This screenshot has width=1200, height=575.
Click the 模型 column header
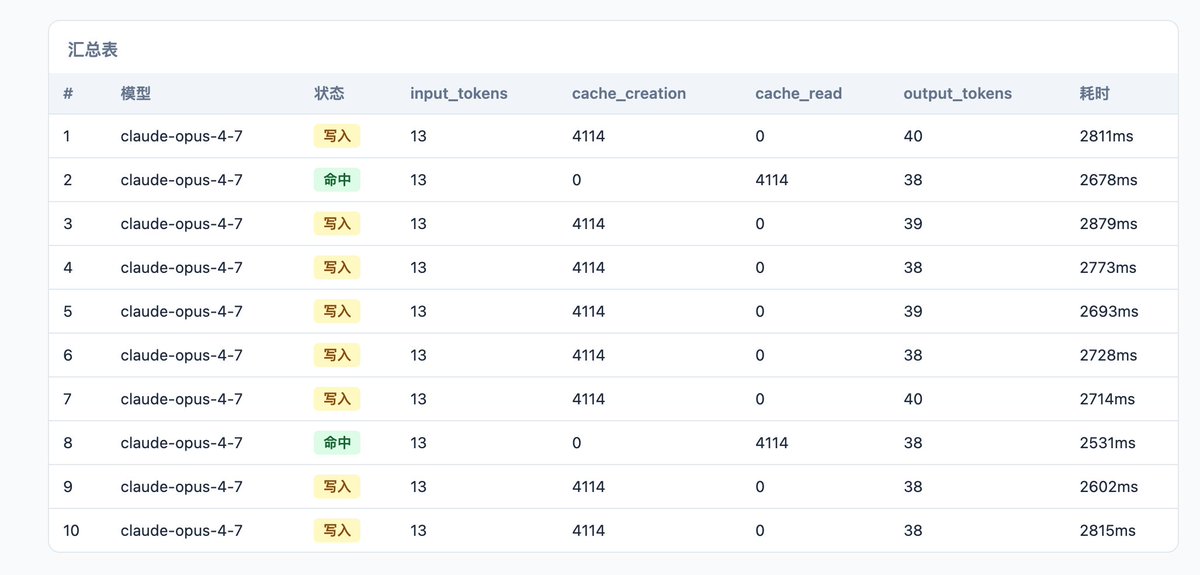(x=135, y=93)
